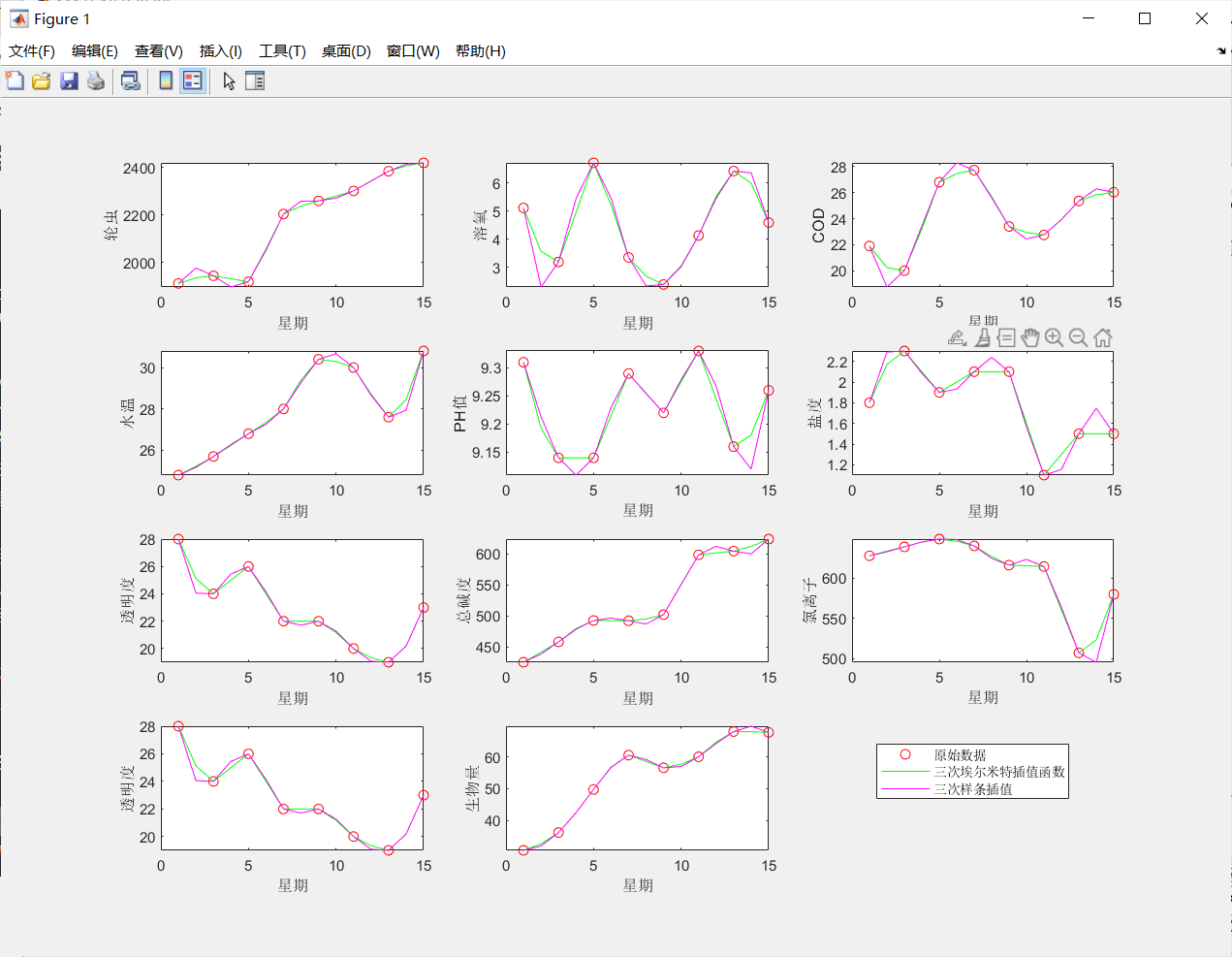
Task: Open the 窗口(W) menu
Action: [413, 51]
